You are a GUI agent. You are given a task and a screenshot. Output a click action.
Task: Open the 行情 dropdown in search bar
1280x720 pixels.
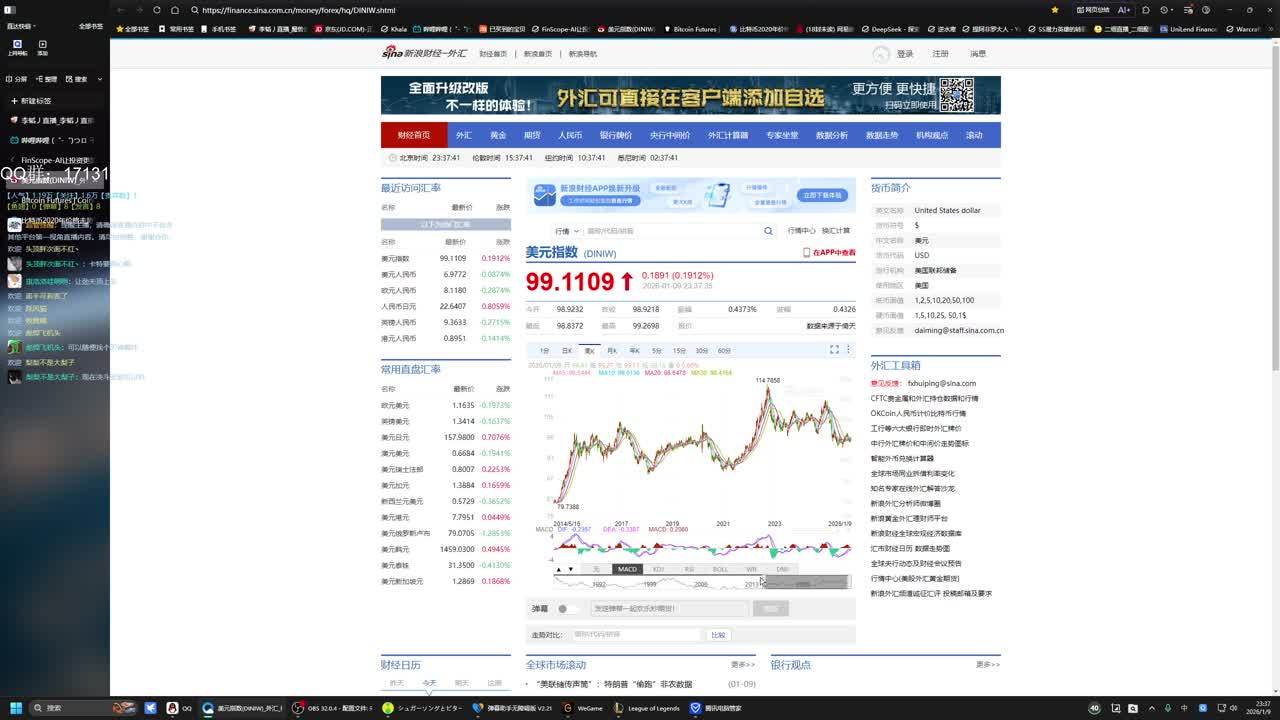click(567, 231)
